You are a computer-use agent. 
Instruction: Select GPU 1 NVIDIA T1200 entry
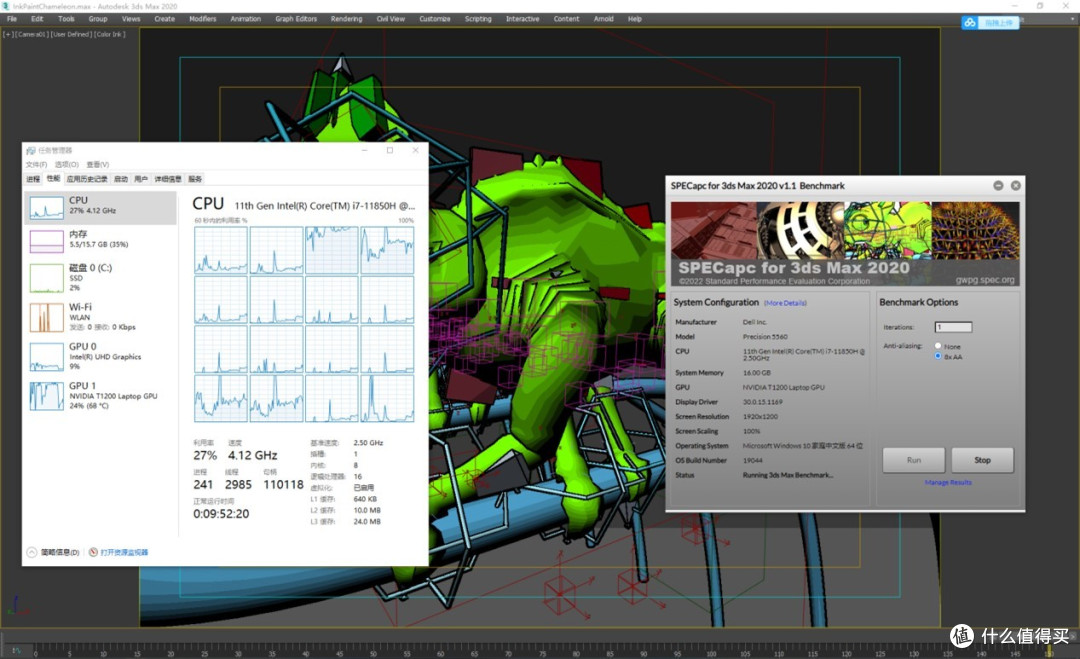click(x=101, y=395)
